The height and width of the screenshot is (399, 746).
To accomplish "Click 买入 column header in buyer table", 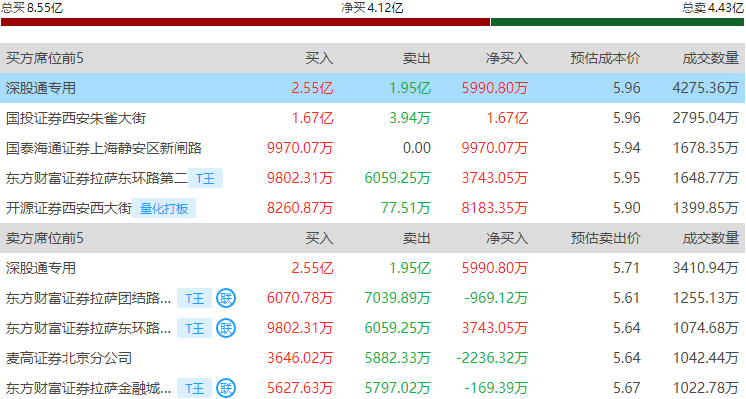I will (x=319, y=58).
